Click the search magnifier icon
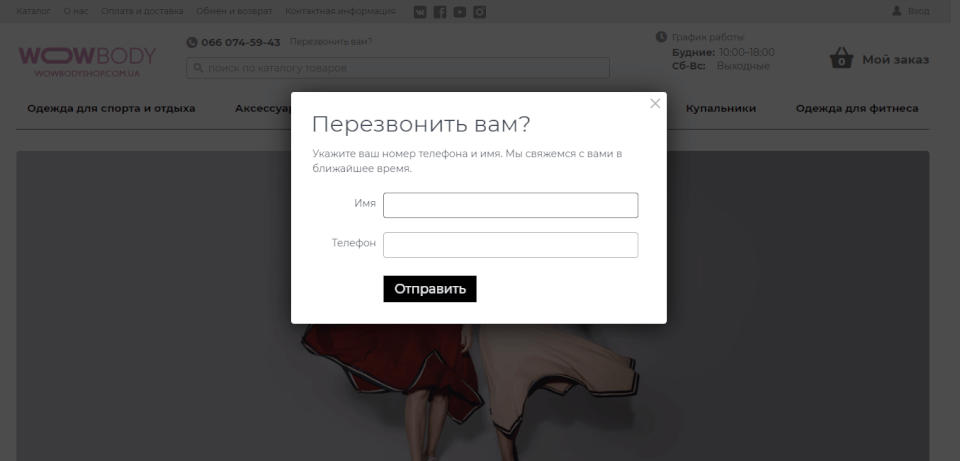Screen dimensions: 960x461 (x=198, y=68)
